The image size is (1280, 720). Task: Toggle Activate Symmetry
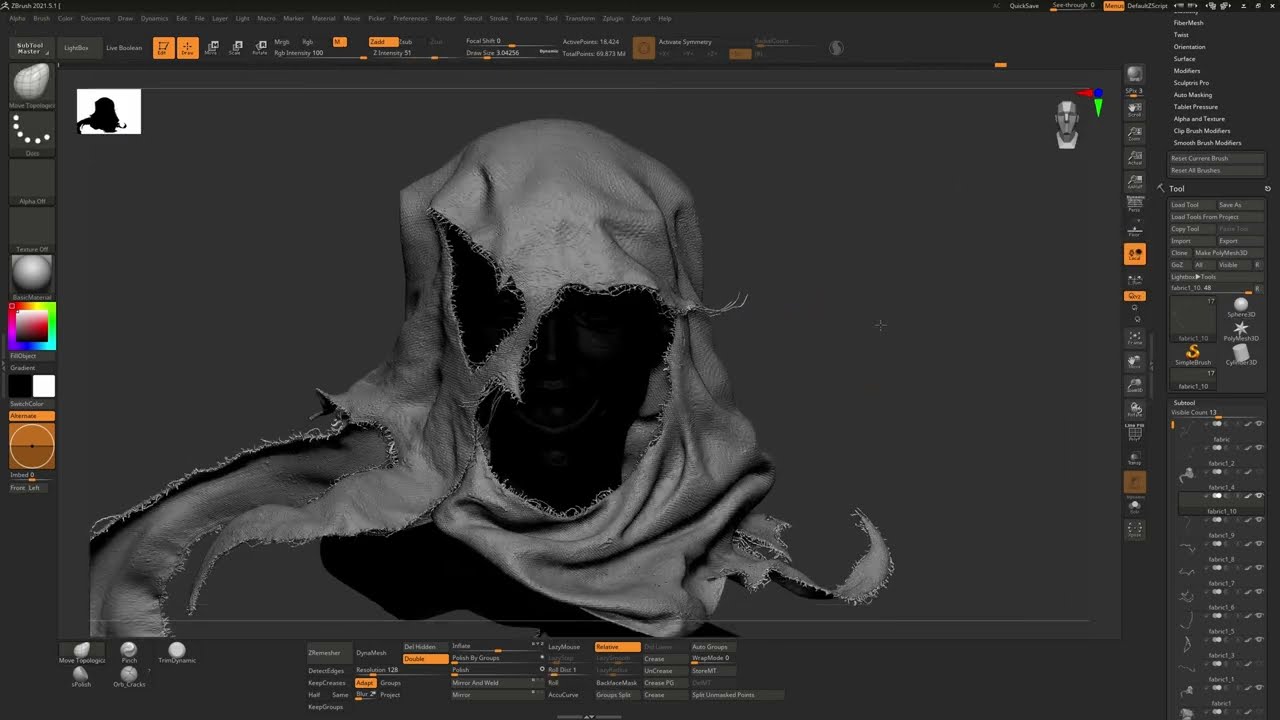point(685,42)
